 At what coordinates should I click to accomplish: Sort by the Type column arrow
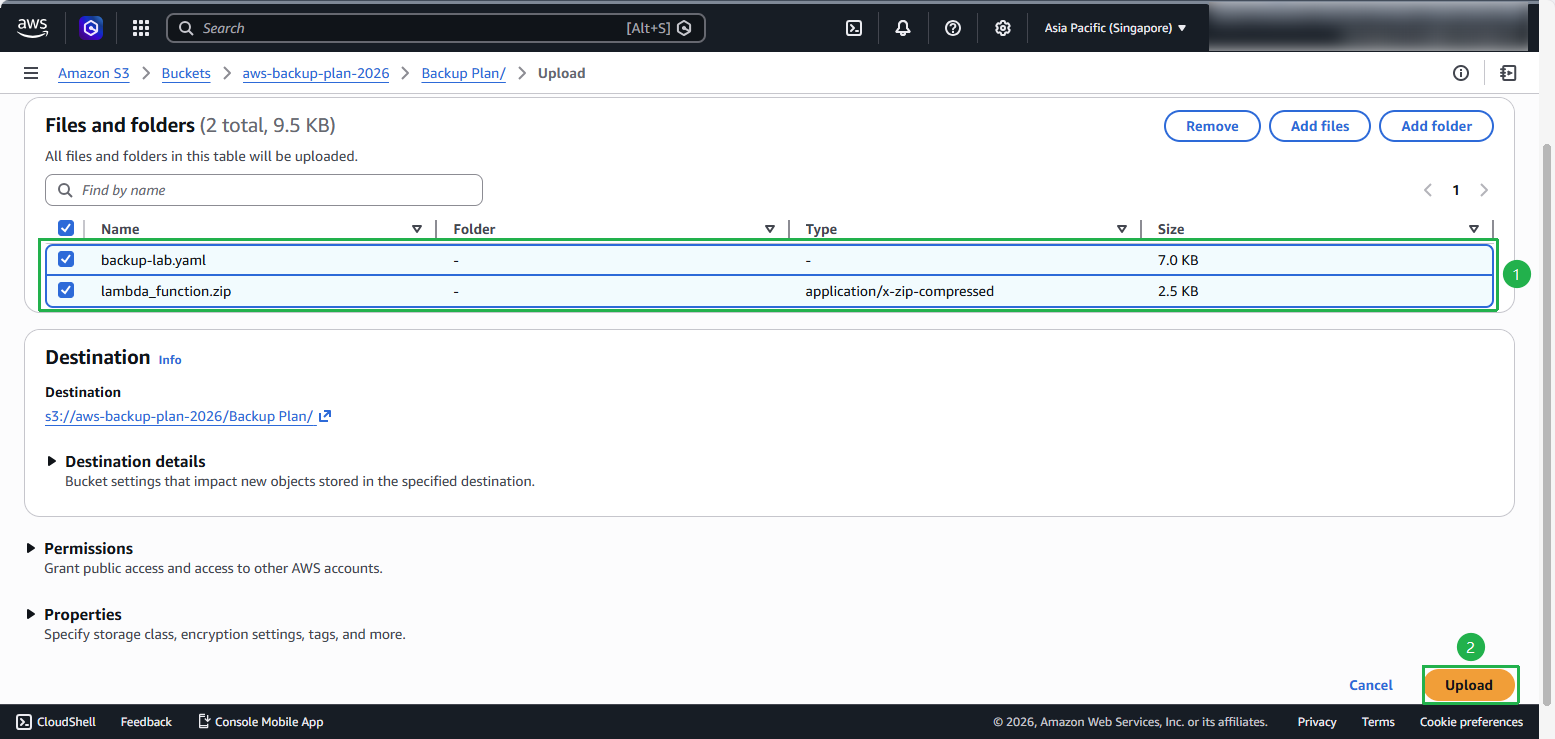(1122, 229)
